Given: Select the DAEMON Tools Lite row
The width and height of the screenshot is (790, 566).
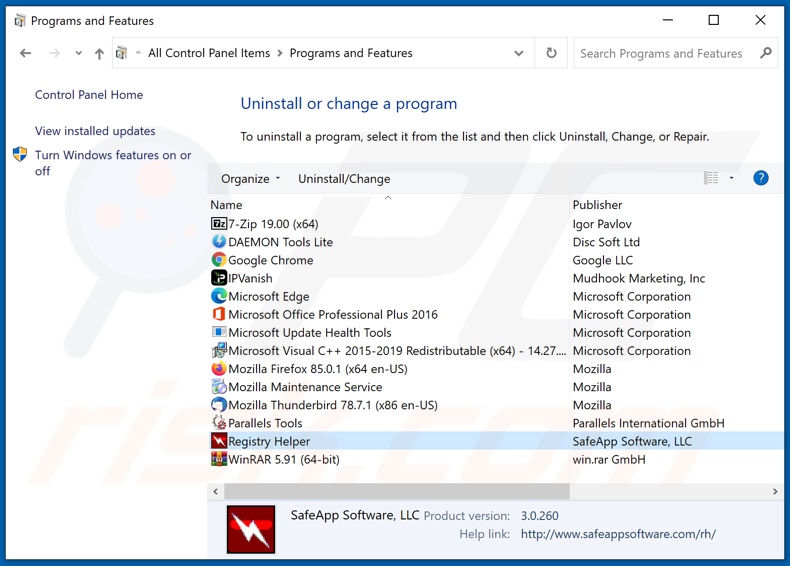Looking at the screenshot, I should tap(496, 242).
